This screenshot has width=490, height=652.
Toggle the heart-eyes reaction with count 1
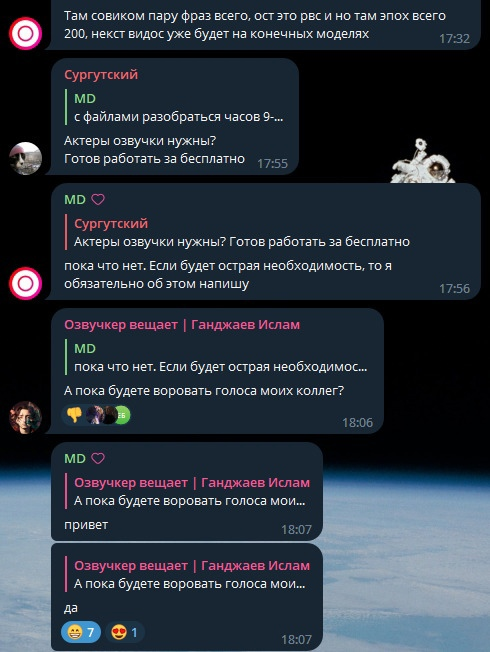pos(124,632)
